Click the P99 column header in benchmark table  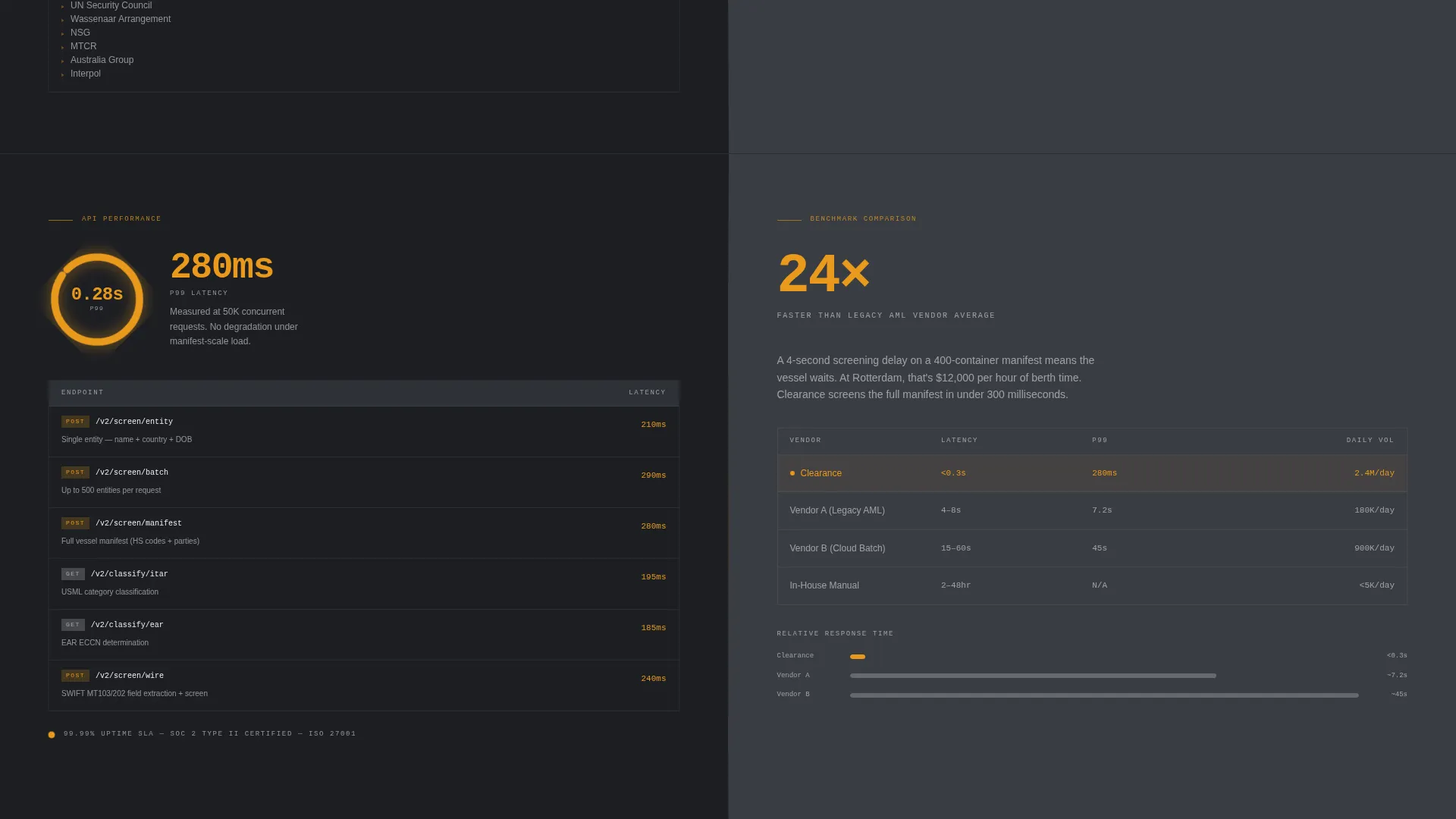tap(1100, 441)
